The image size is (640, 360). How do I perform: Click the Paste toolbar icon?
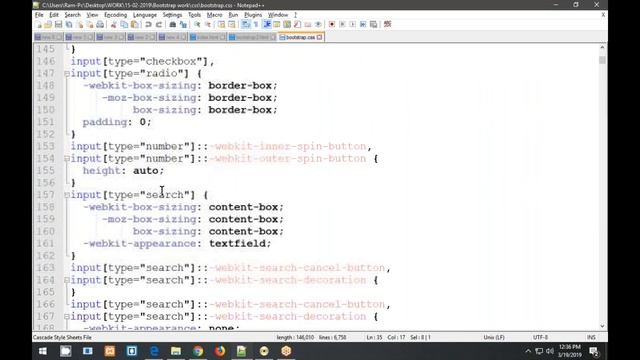coord(134,24)
